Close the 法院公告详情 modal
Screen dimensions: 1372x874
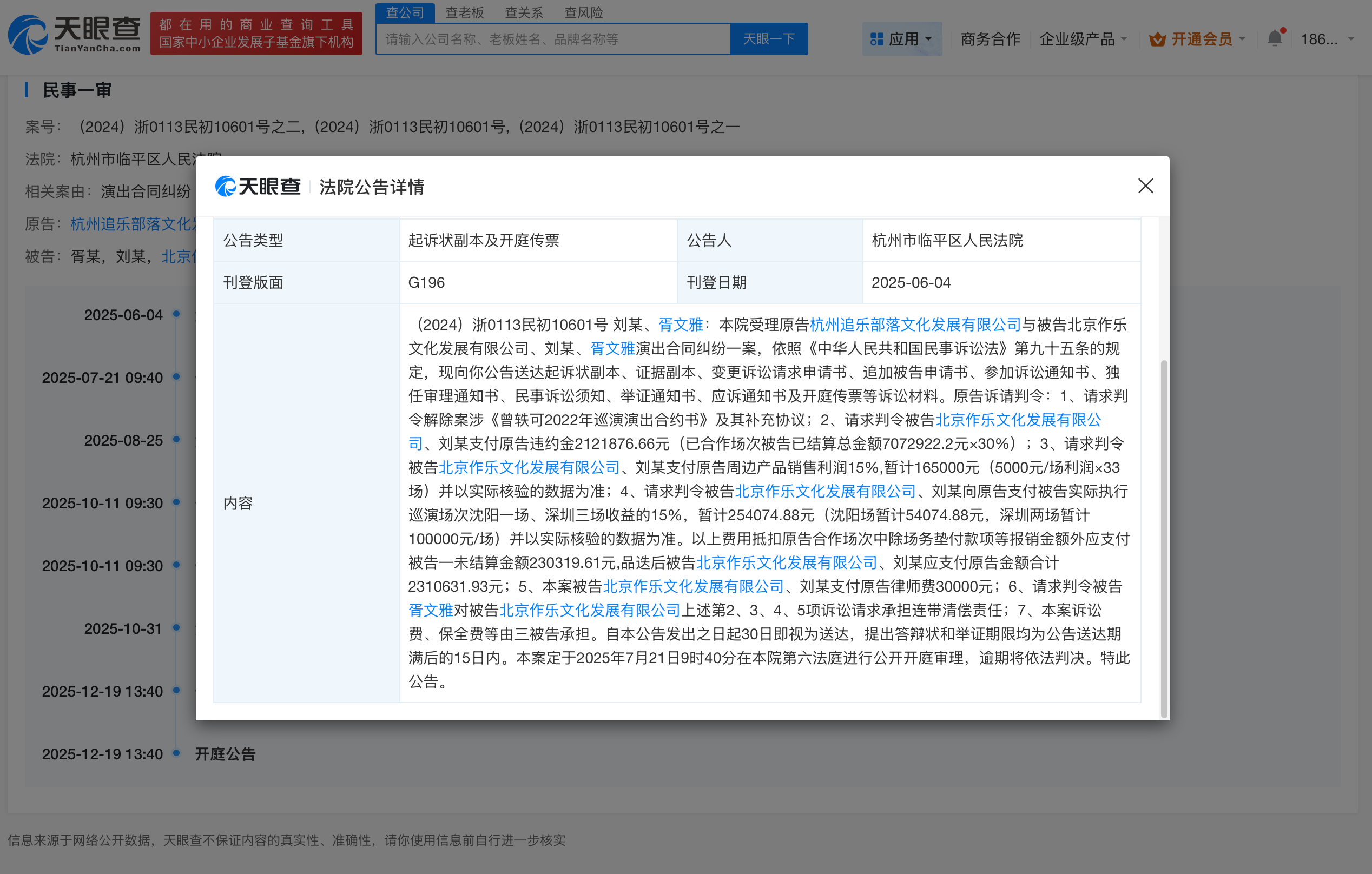point(1145,186)
